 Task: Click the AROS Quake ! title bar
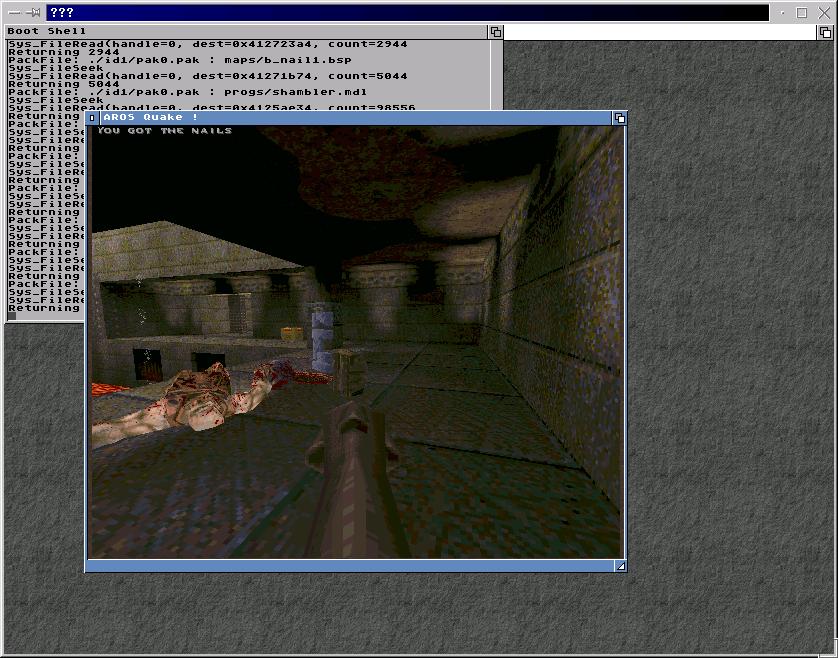350,118
